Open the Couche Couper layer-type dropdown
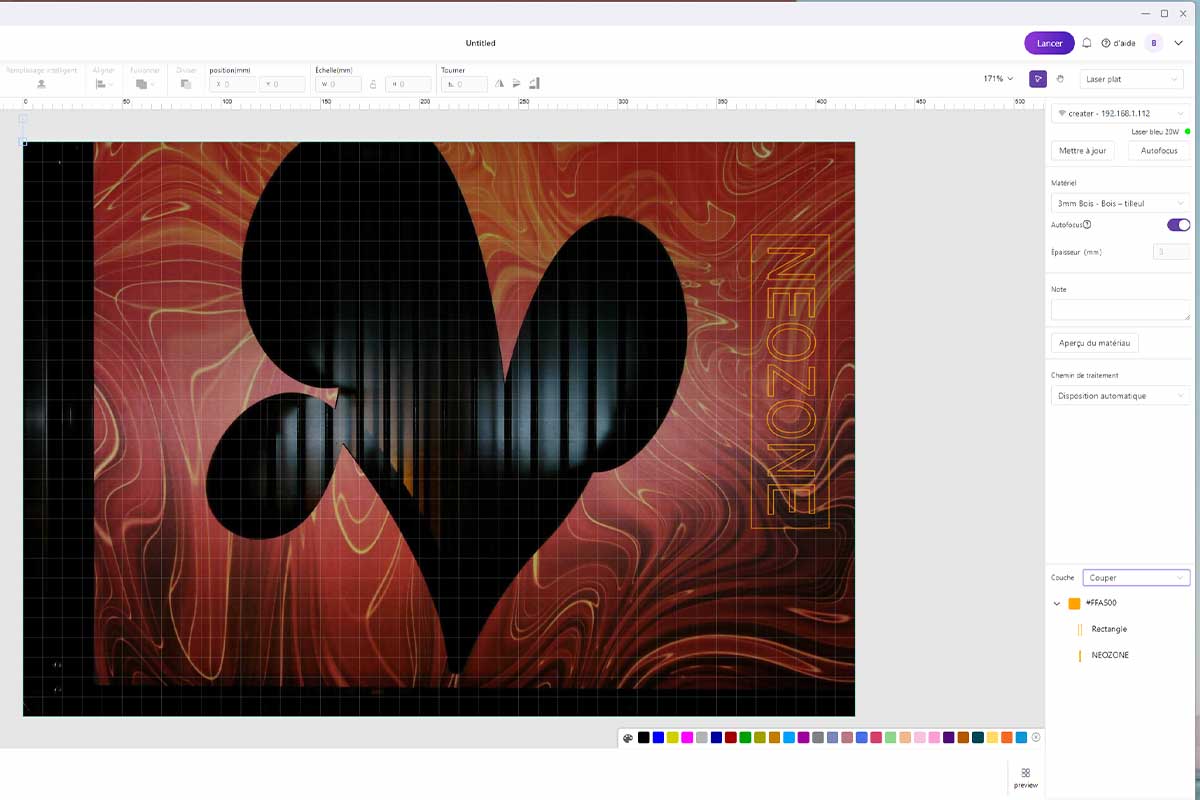The image size is (1200, 800). click(x=1137, y=578)
